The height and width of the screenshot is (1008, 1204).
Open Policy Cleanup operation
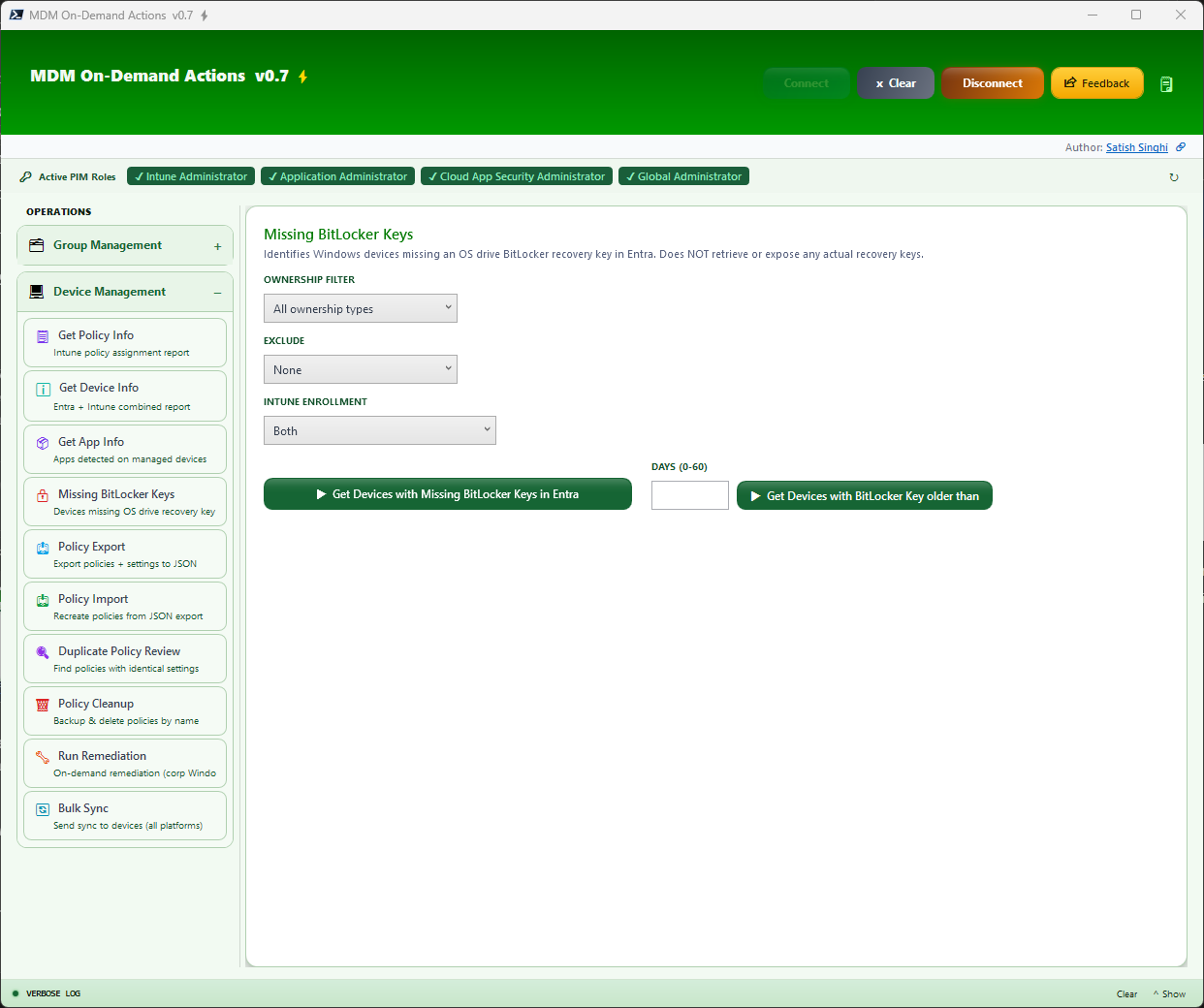pos(125,711)
